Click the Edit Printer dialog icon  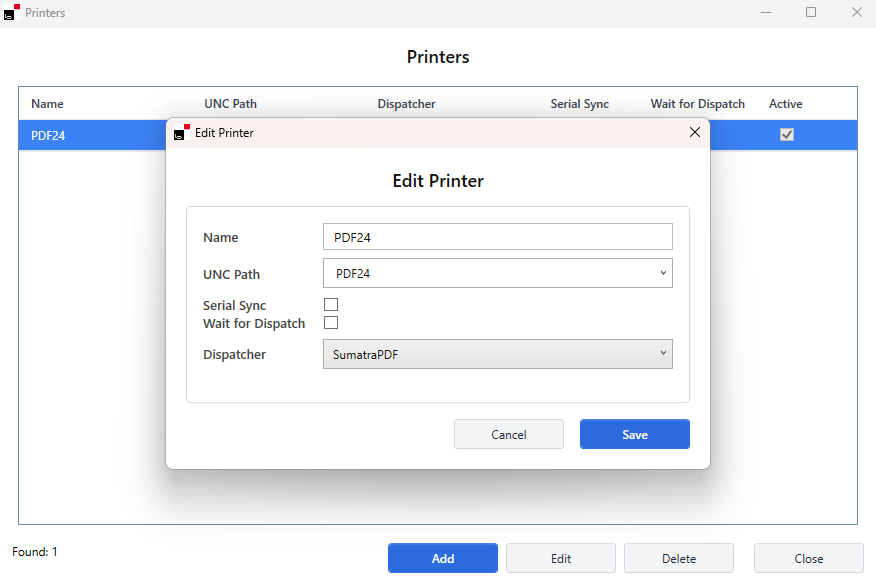(181, 133)
